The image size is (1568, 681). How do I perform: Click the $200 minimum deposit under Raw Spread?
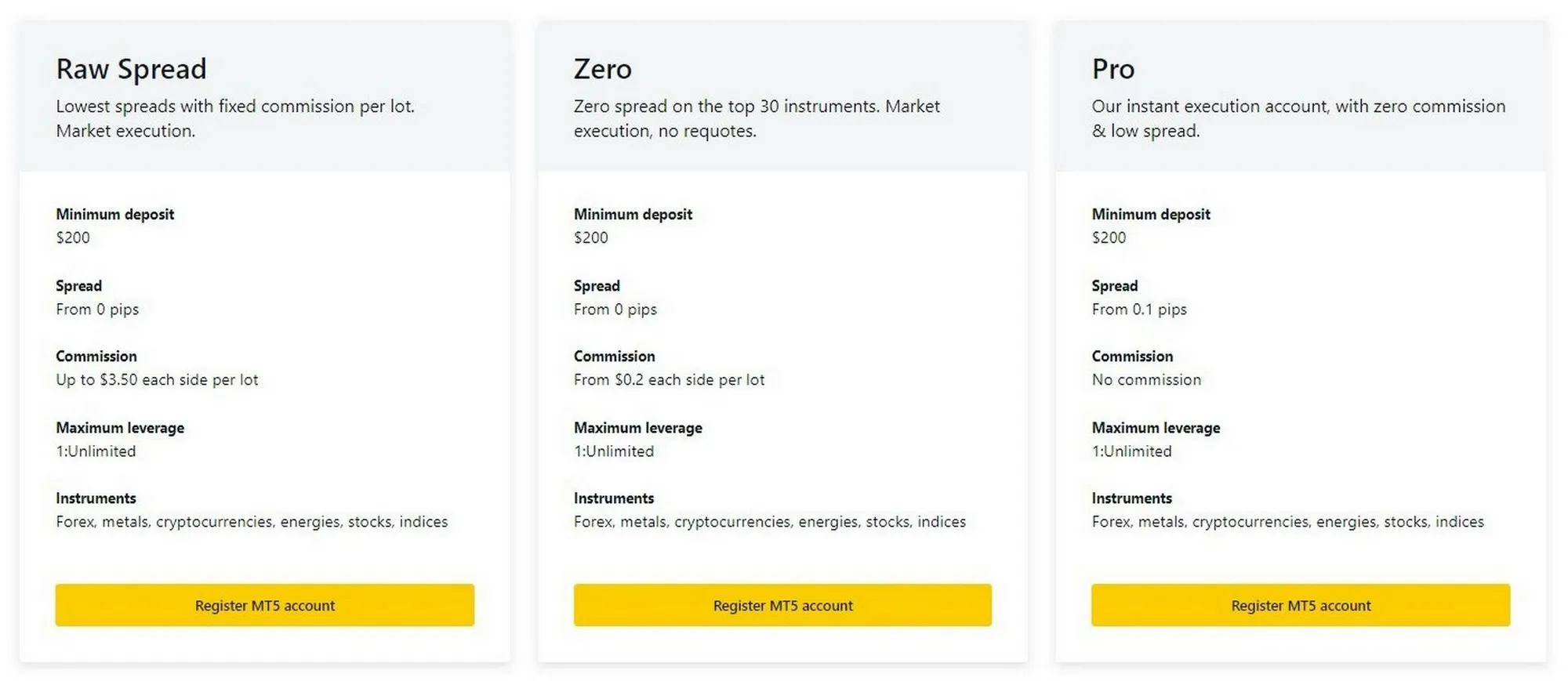[73, 237]
